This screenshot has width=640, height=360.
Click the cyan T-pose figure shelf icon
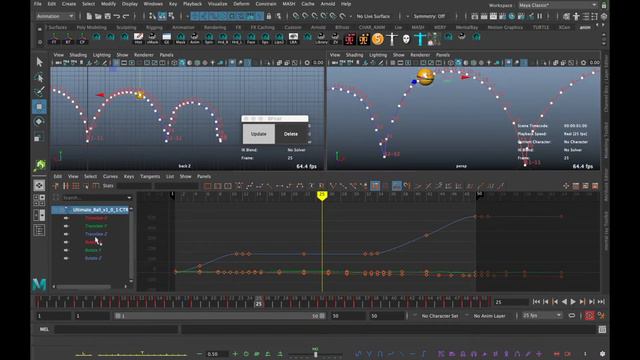(420, 39)
